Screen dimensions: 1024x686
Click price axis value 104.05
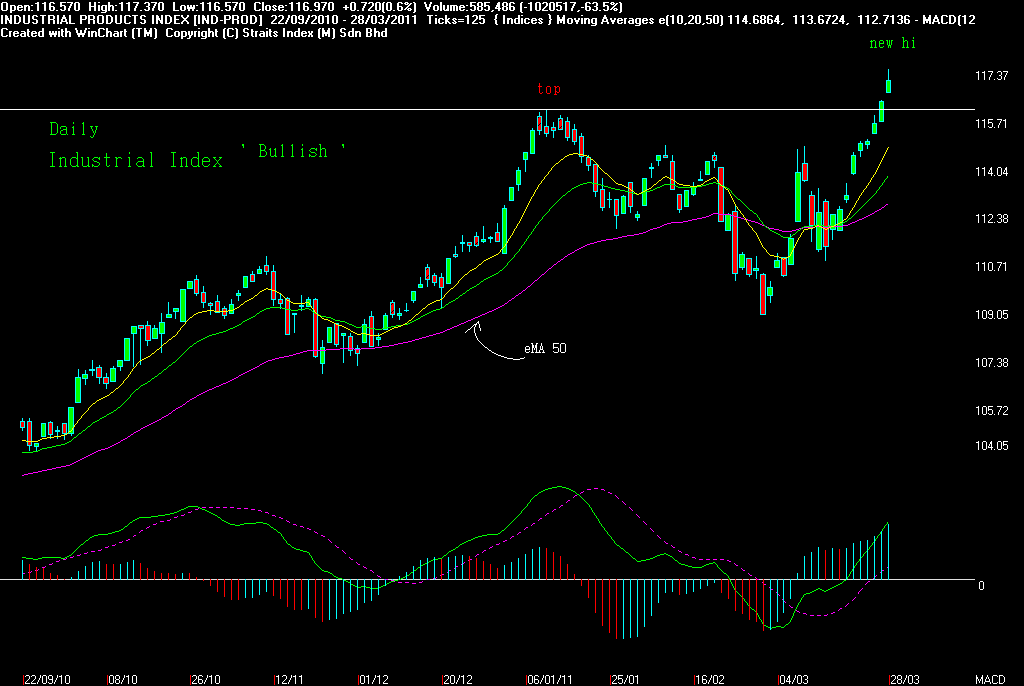click(991, 446)
